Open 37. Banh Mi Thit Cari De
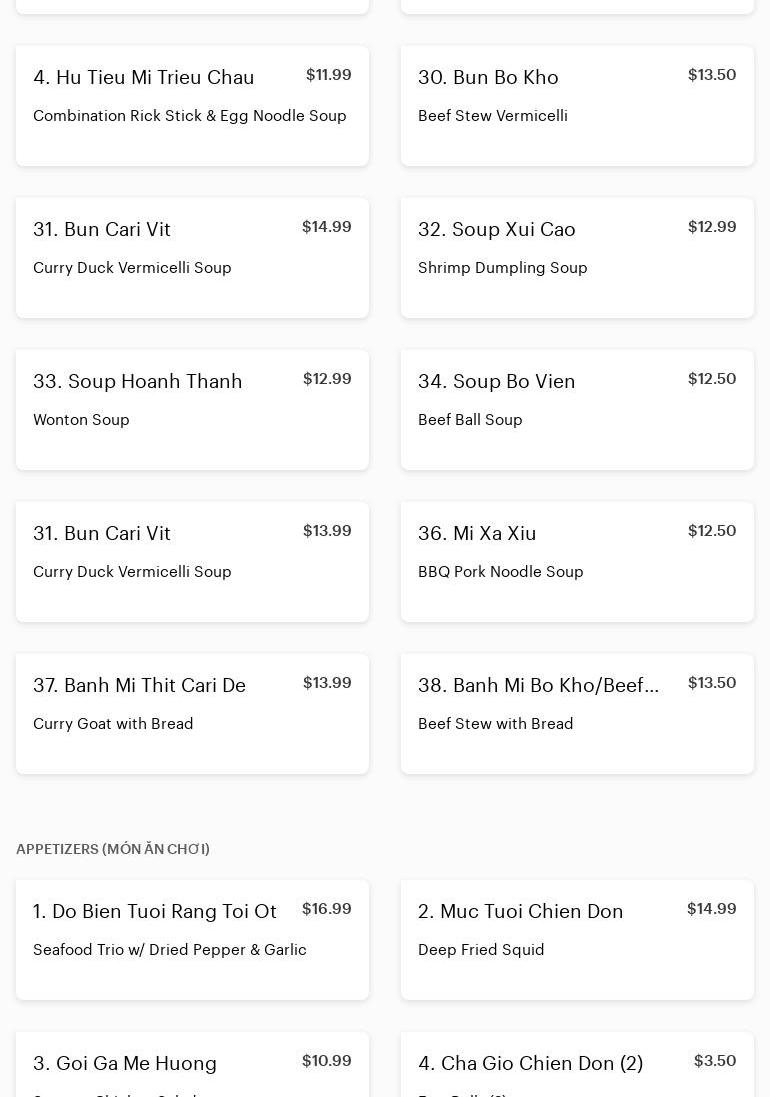 pos(192,713)
